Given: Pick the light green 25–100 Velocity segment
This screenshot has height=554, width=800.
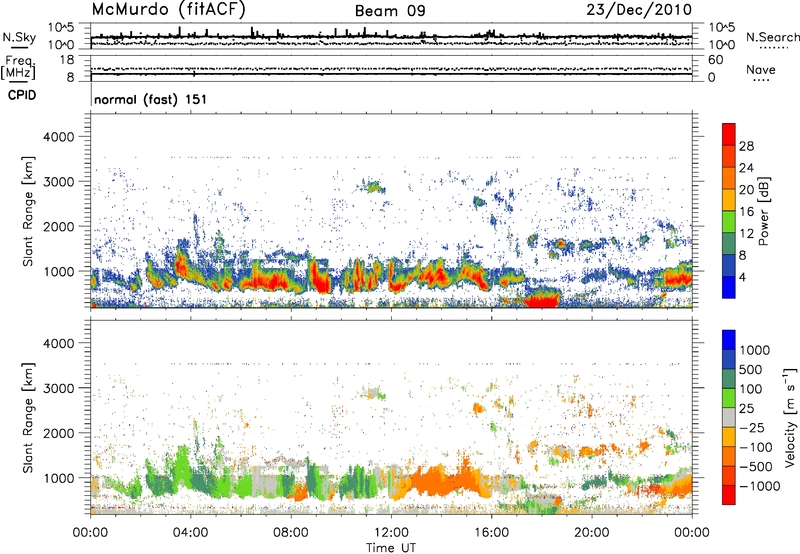Looking at the screenshot, I should [x=729, y=398].
